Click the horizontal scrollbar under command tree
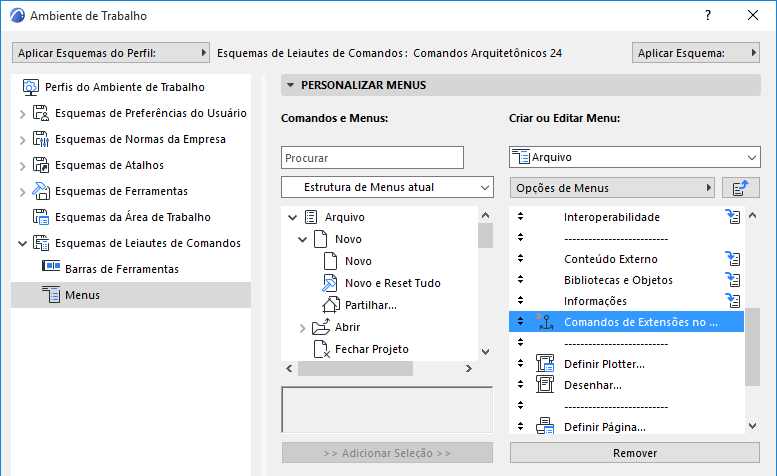 386,368
